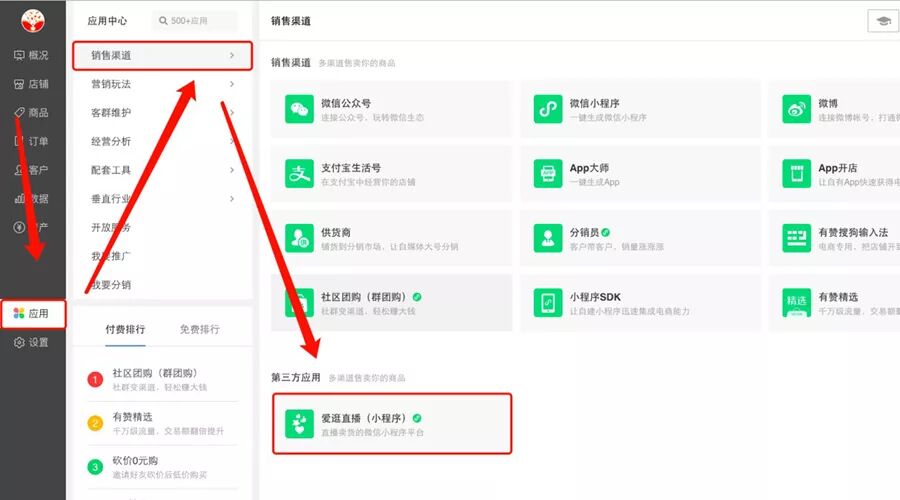
Task: Click the 微信公众号 card title
Action: (346, 103)
